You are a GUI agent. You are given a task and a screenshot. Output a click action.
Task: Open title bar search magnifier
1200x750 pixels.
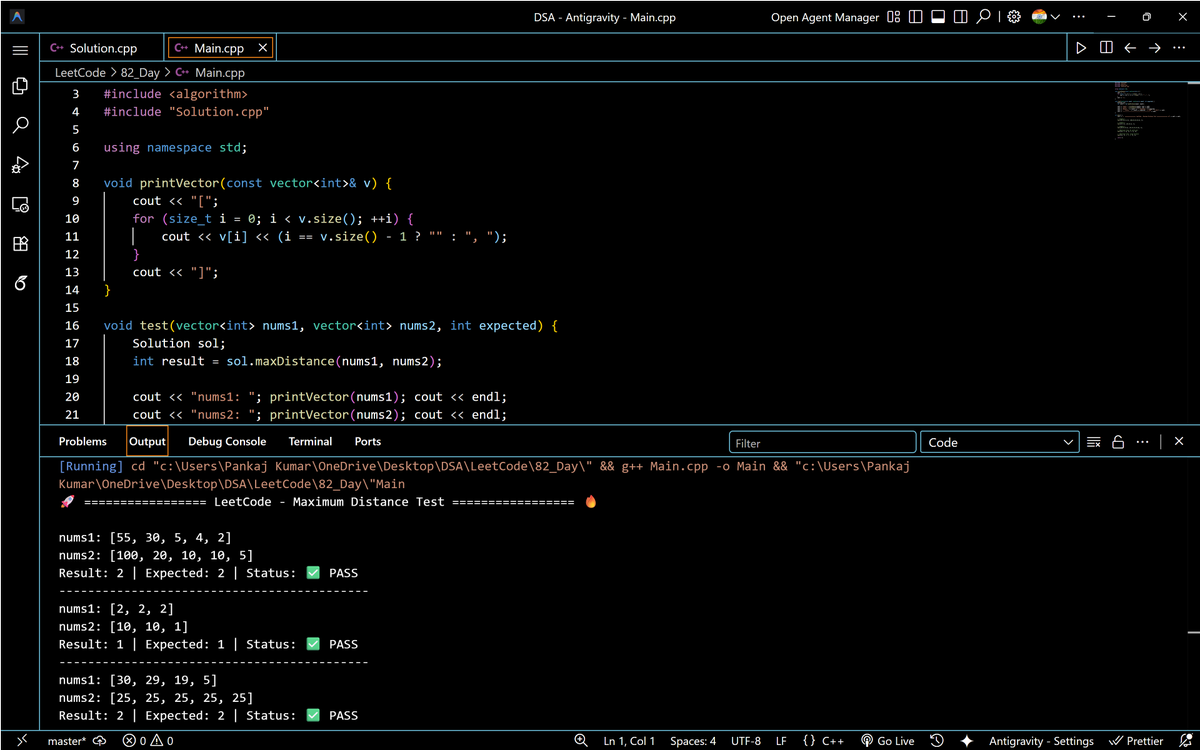984,17
